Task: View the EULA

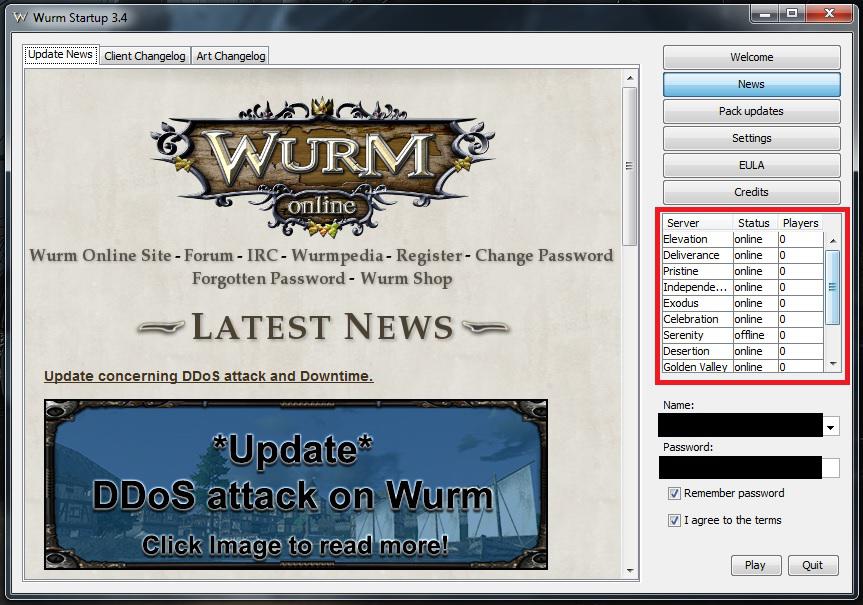Action: [x=751, y=165]
